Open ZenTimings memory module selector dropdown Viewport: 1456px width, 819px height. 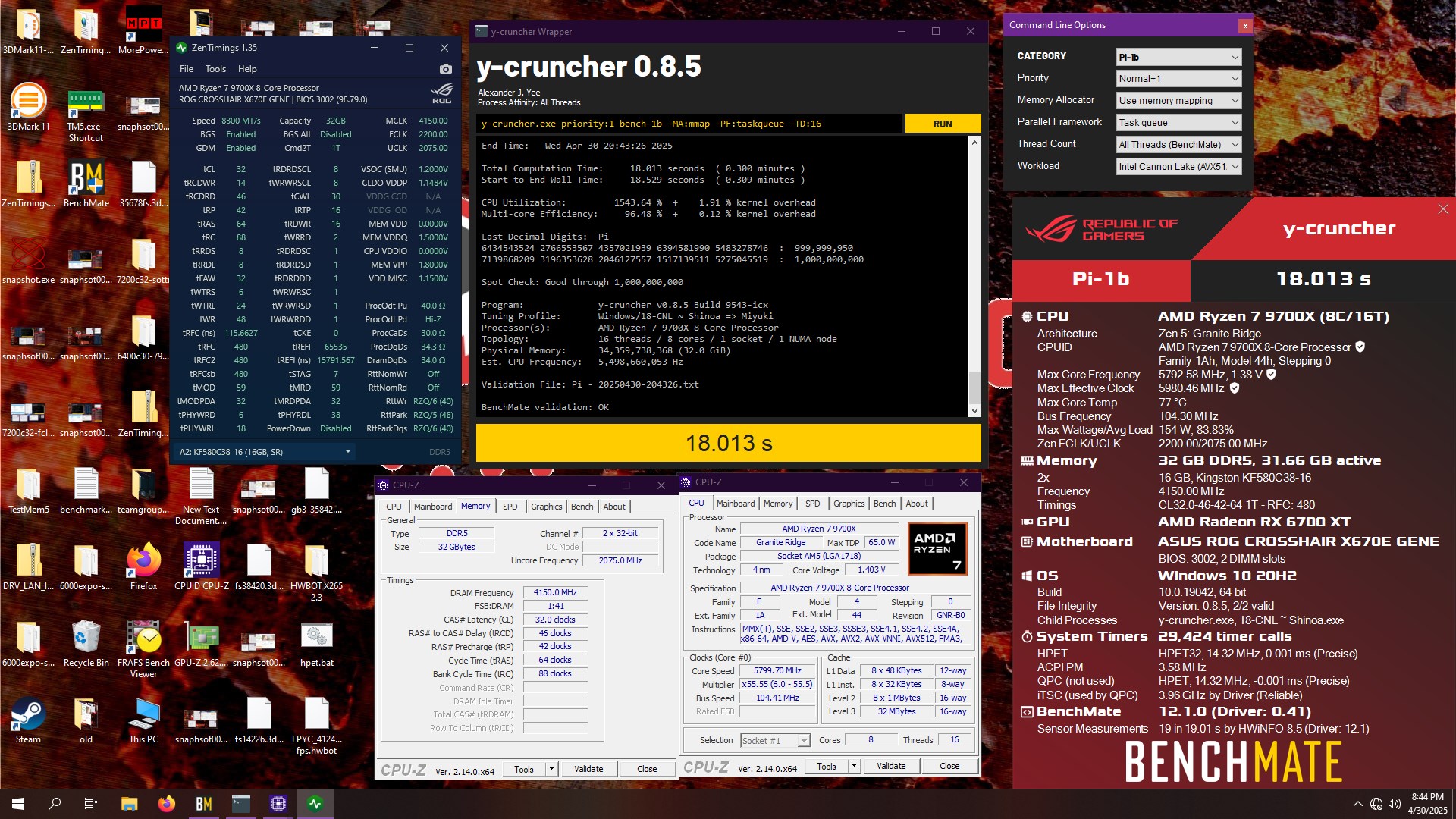tap(264, 452)
